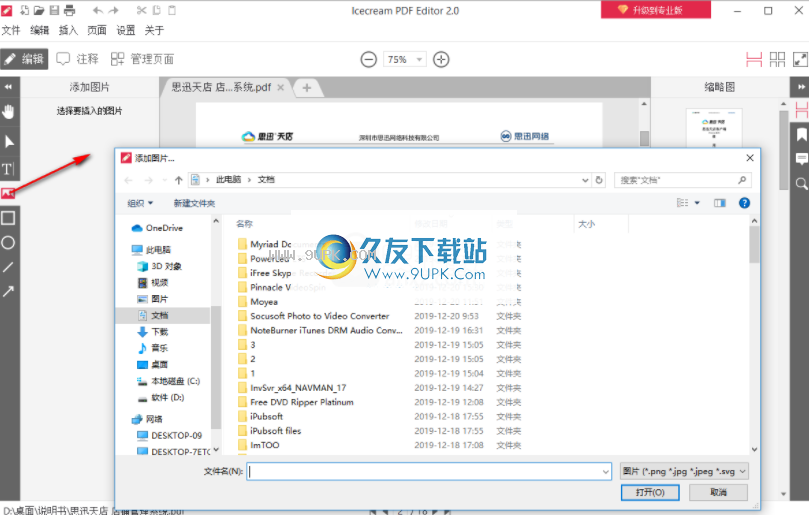This screenshot has width=809, height=515.
Task: Click the print icon
Action: tap(70, 10)
